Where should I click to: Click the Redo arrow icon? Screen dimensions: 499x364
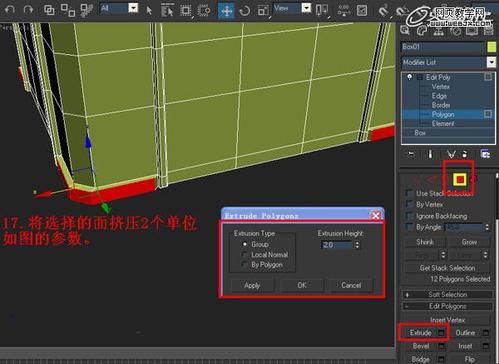tap(28, 9)
